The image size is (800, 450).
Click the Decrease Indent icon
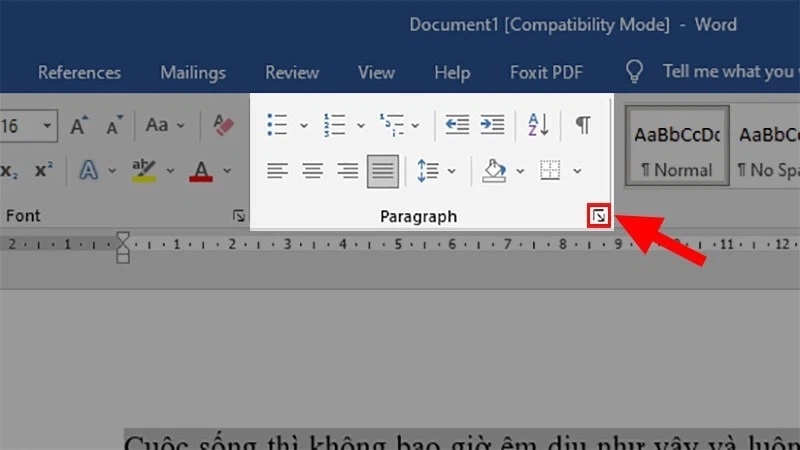click(457, 125)
